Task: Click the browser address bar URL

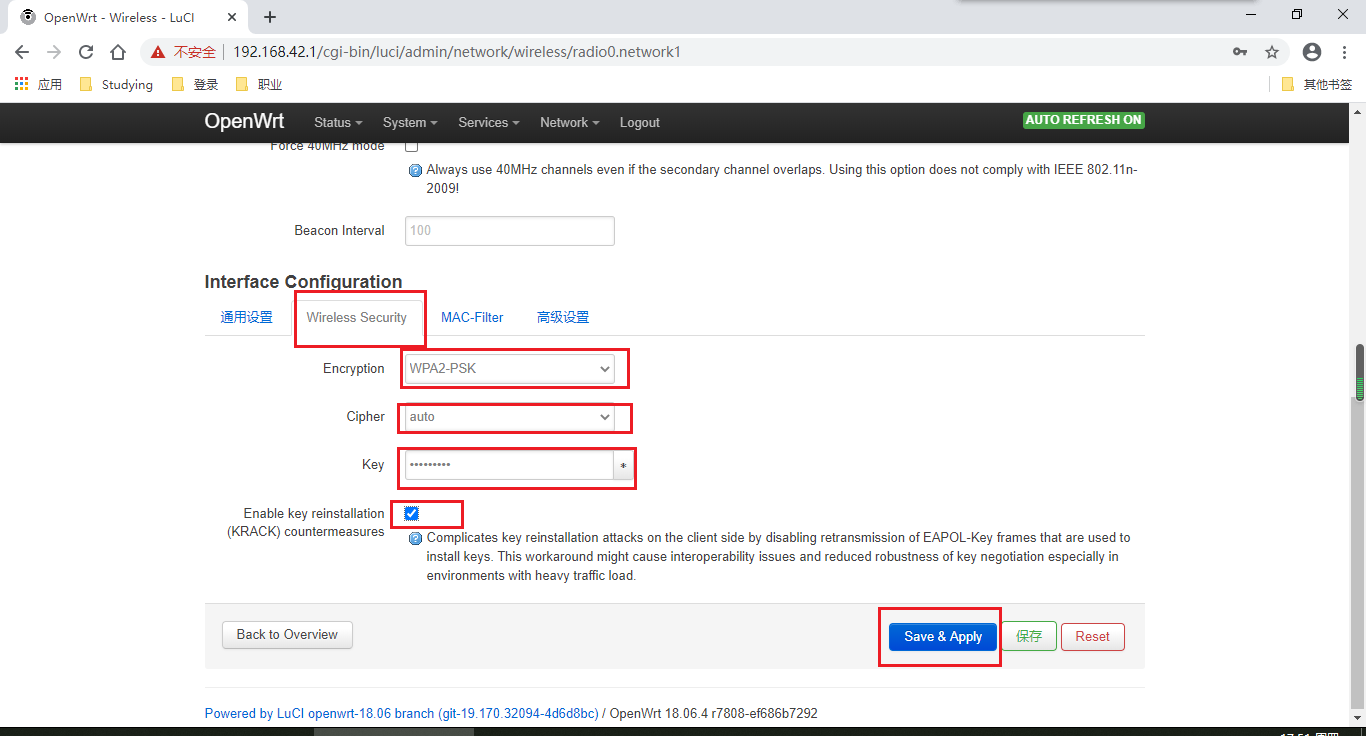Action: pyautogui.click(x=457, y=52)
